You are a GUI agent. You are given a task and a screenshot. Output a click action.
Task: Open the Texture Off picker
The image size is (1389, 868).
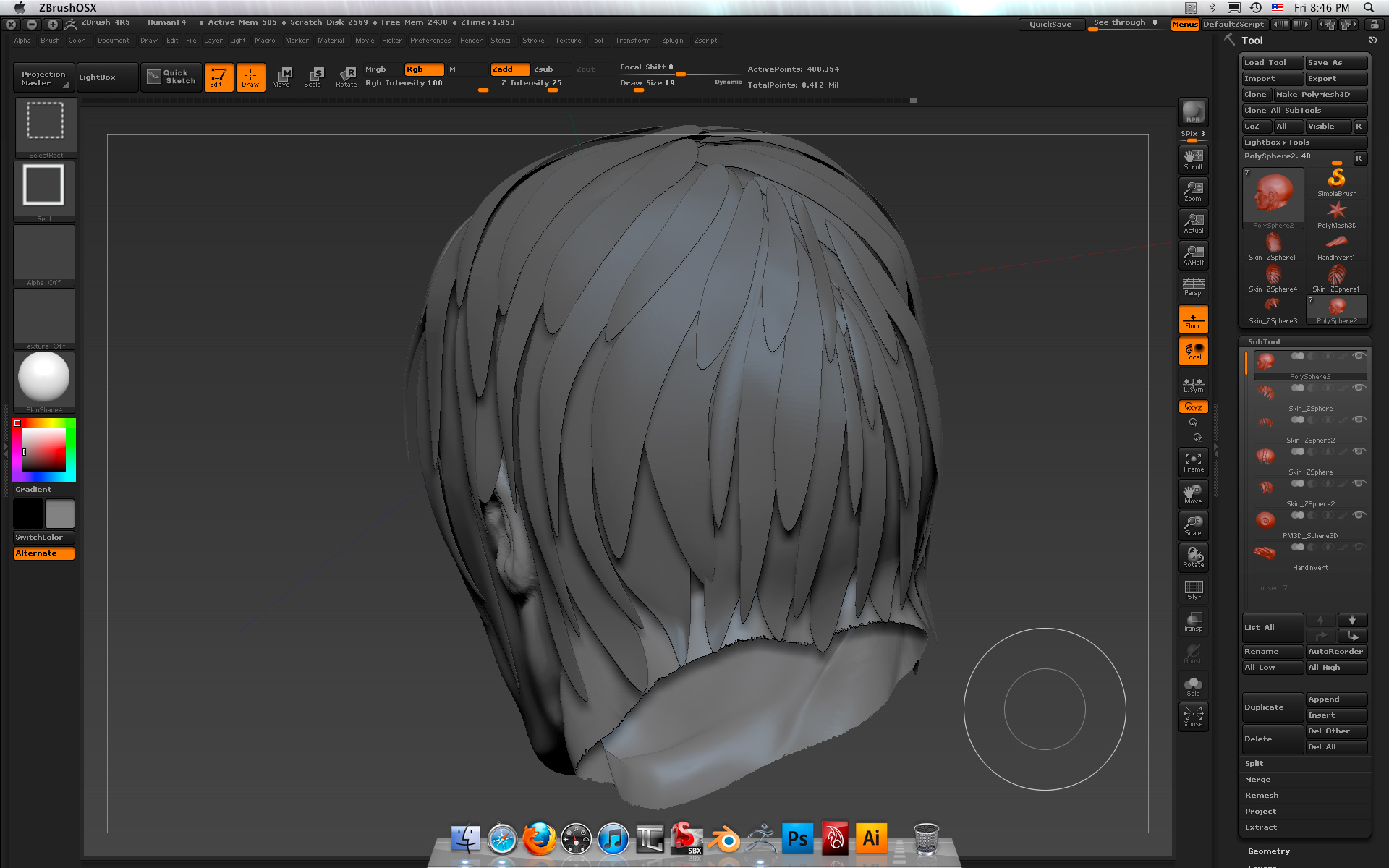click(44, 319)
